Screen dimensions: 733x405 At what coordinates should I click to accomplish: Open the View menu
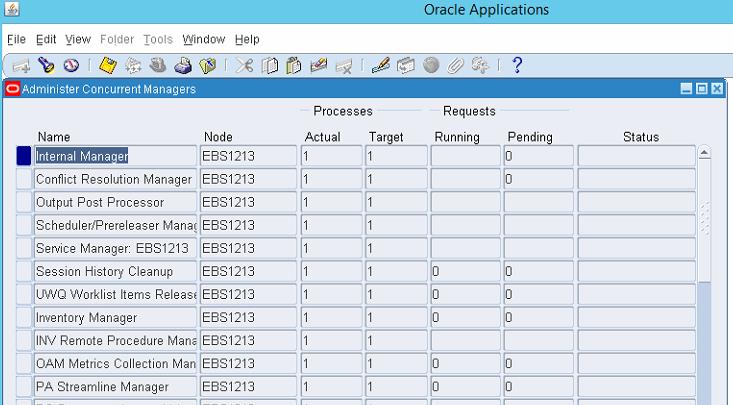pyautogui.click(x=78, y=39)
